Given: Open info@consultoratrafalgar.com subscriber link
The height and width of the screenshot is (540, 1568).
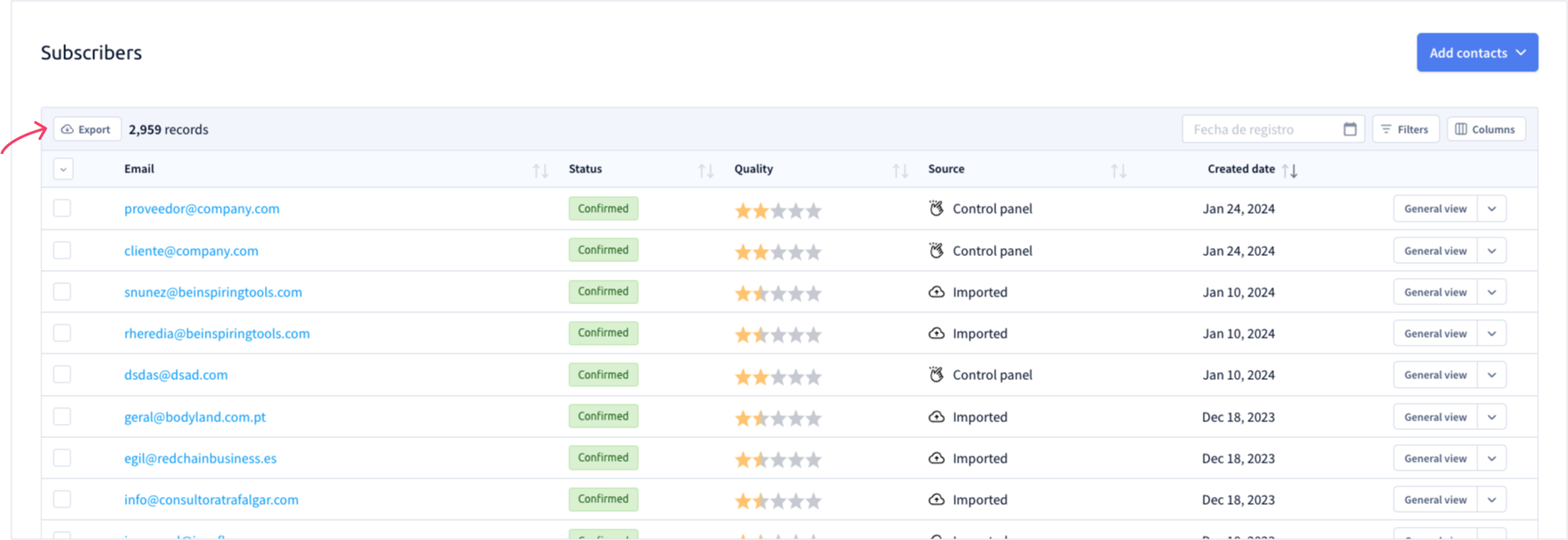Looking at the screenshot, I should pyautogui.click(x=211, y=500).
